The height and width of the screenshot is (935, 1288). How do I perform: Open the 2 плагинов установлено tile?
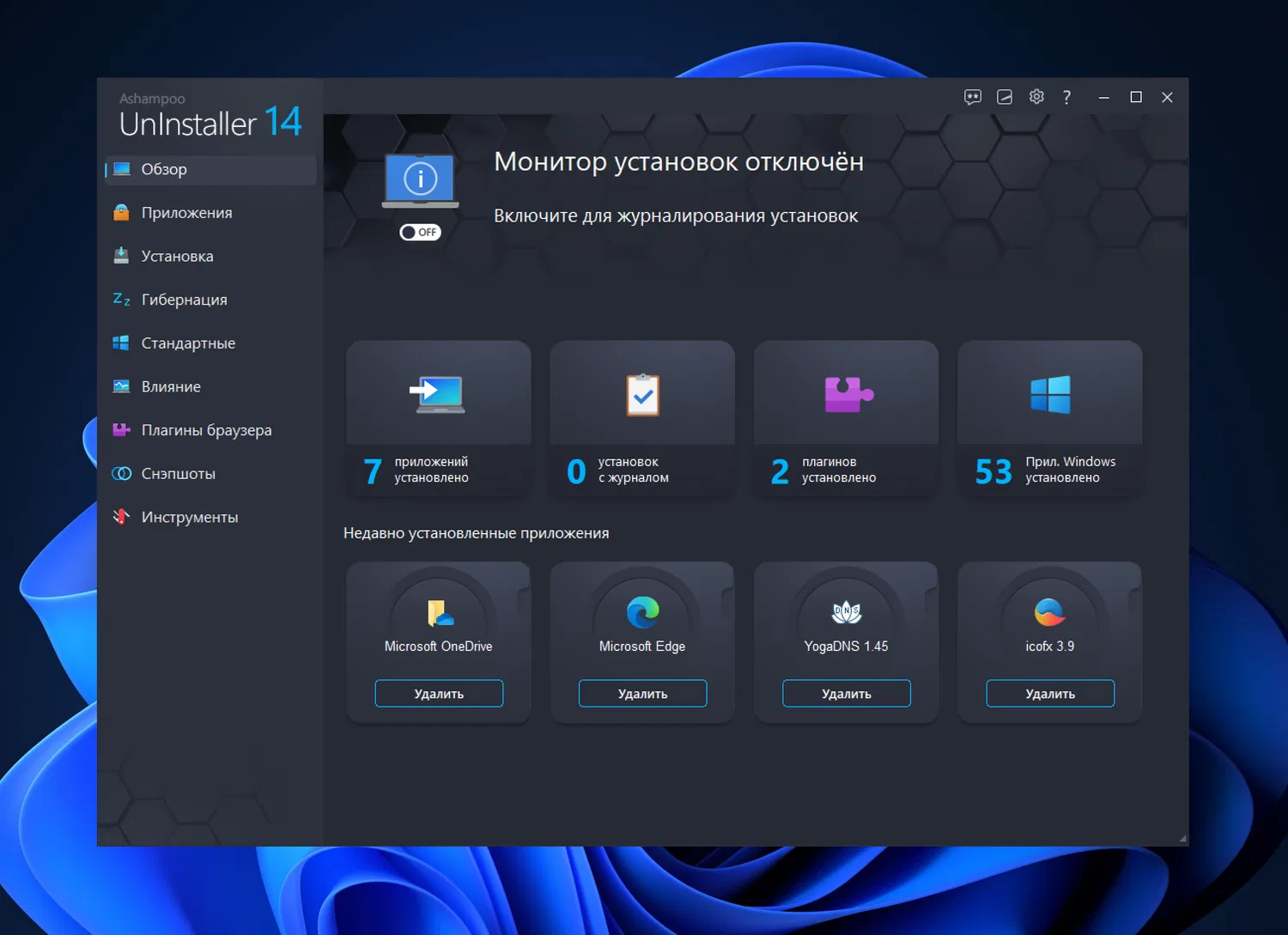[846, 419]
